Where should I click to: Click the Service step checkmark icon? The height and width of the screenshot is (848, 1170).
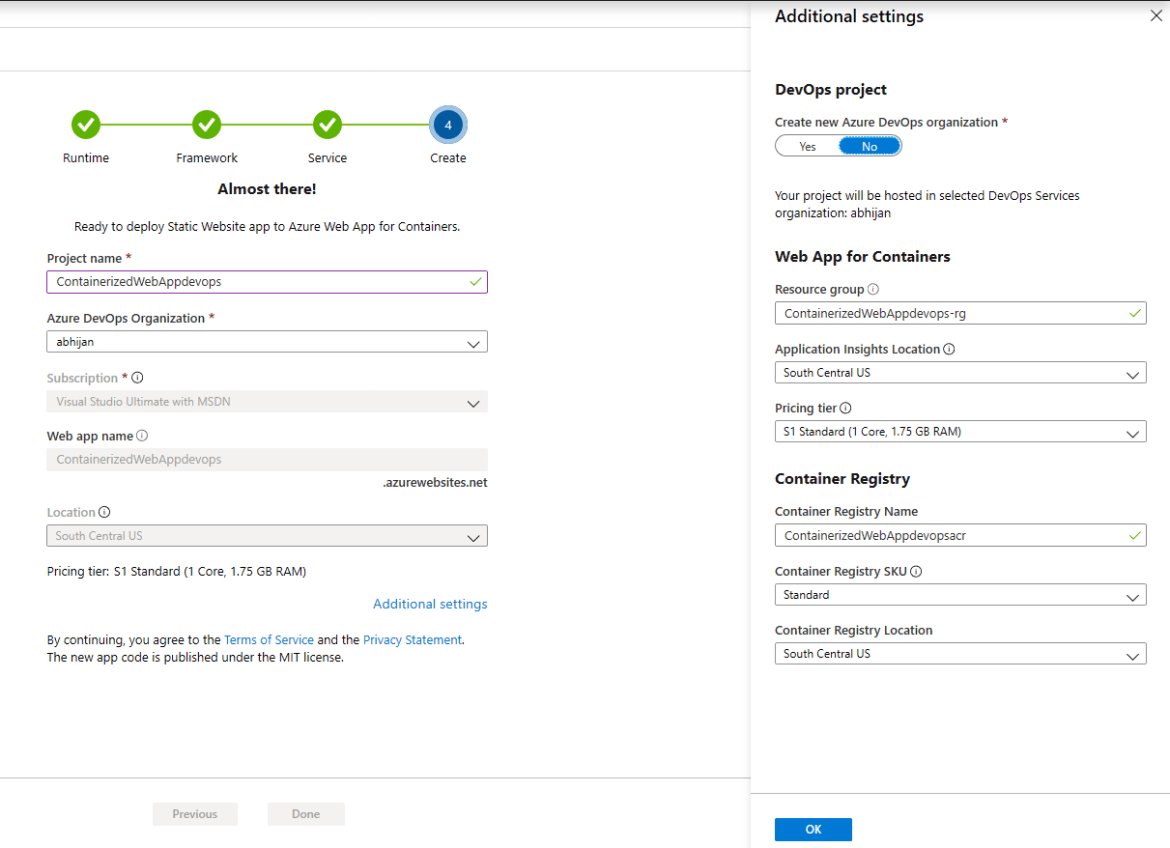coord(327,125)
